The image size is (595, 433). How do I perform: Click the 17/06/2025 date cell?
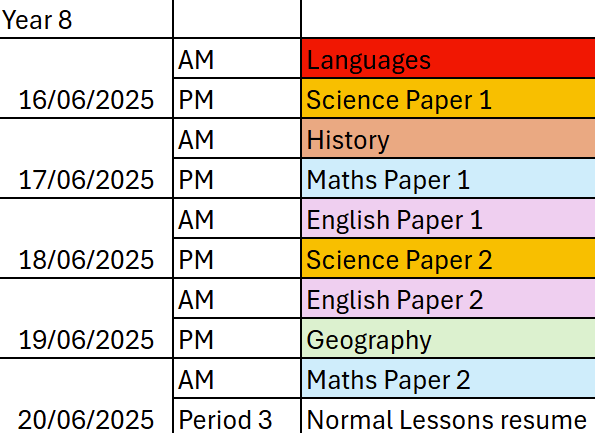tap(86, 158)
